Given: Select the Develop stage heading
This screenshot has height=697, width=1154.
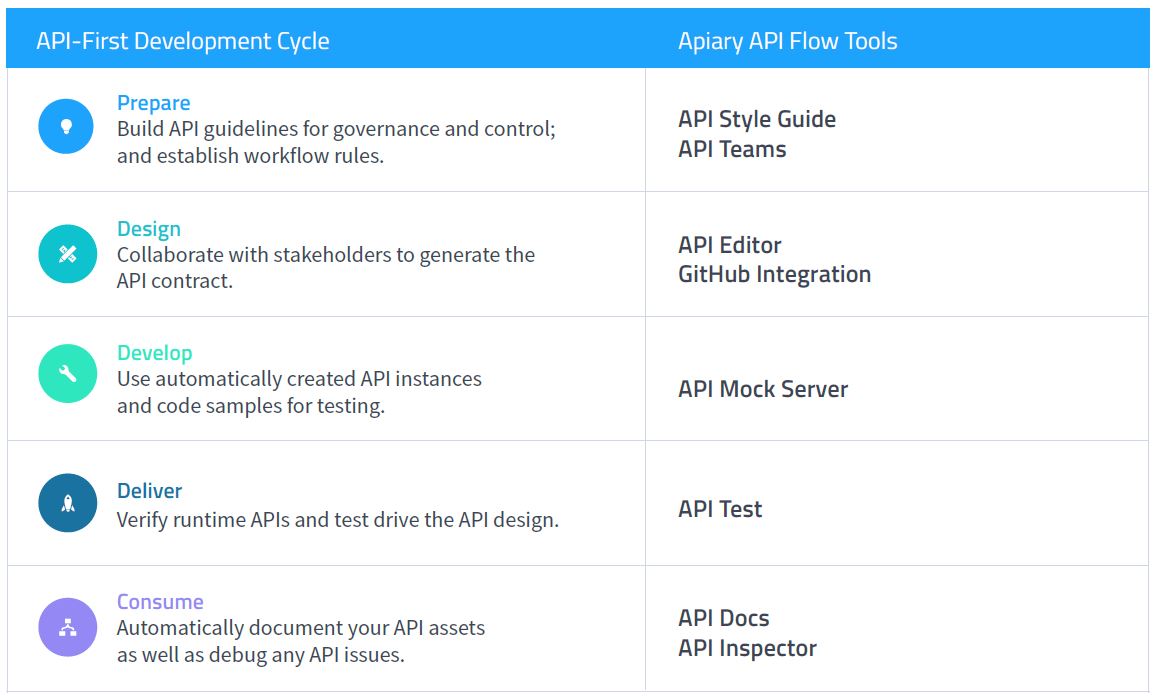Looking at the screenshot, I should point(154,353).
